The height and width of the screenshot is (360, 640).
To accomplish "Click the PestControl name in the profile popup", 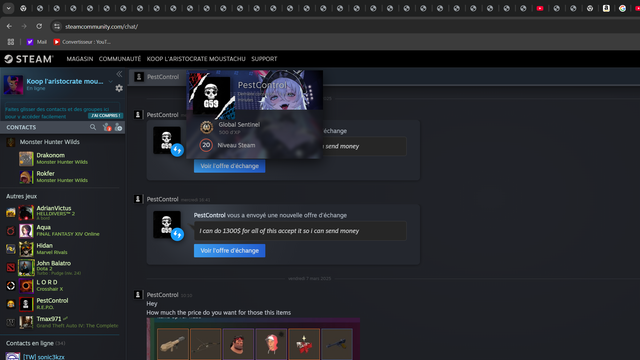I will 262,85.
